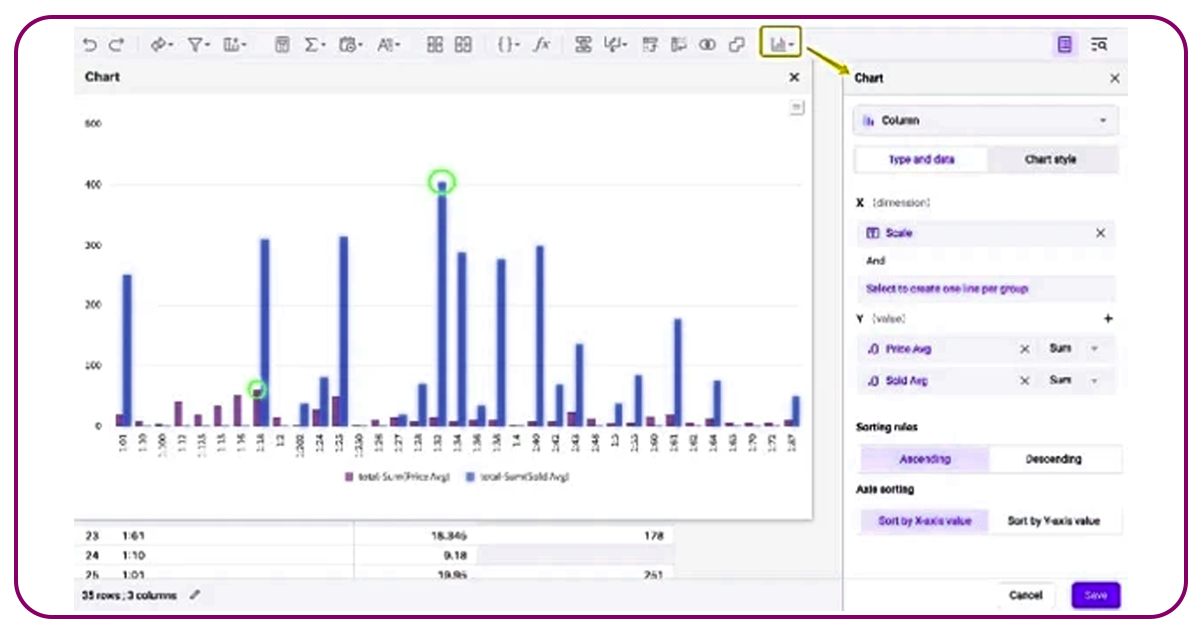The height and width of the screenshot is (634, 1202).
Task: Click the branch split icon in toolbar
Action: pos(616,44)
